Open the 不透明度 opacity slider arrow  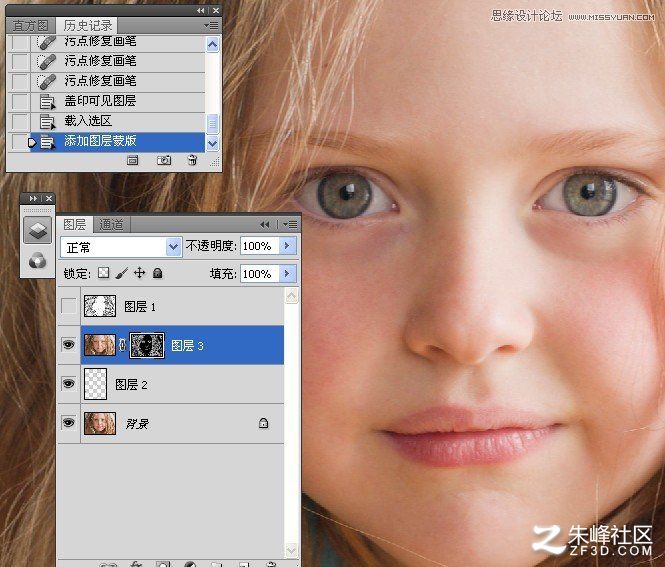pyautogui.click(x=288, y=246)
